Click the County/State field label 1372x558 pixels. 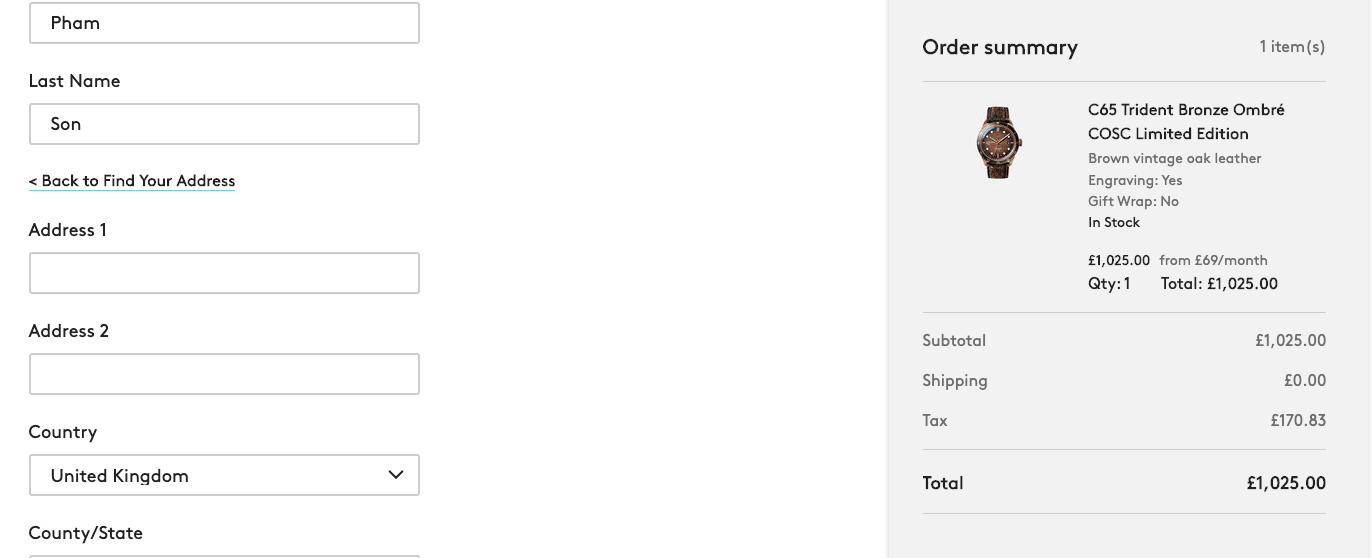tap(86, 533)
